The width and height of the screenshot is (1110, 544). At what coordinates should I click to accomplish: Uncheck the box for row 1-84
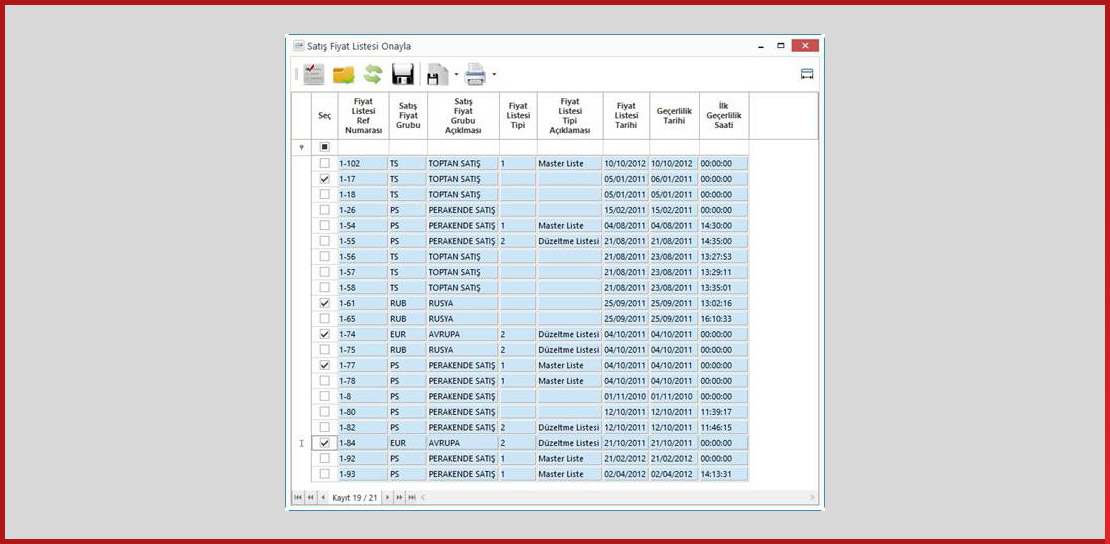(x=324, y=443)
